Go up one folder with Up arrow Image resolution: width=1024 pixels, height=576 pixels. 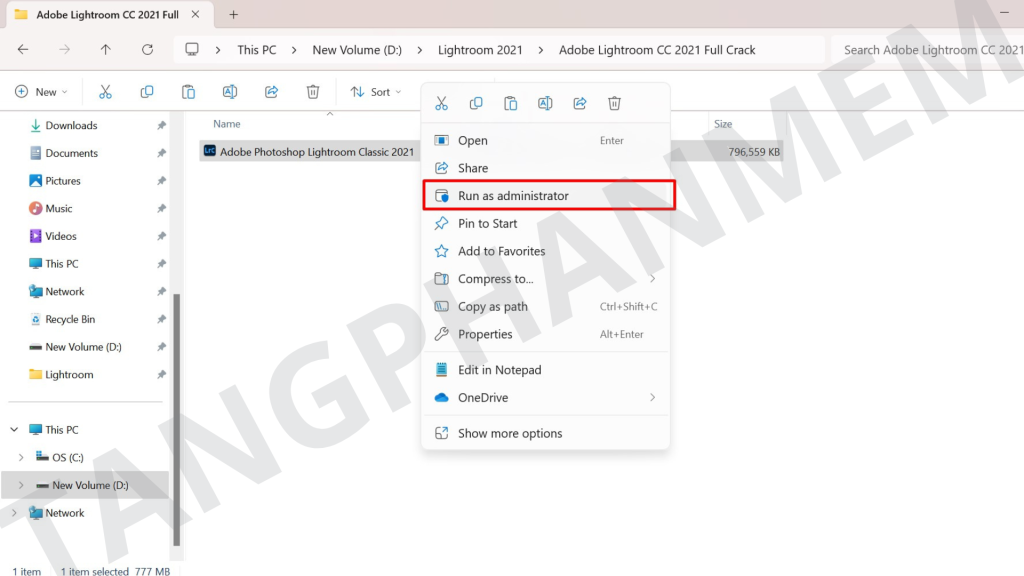(106, 49)
